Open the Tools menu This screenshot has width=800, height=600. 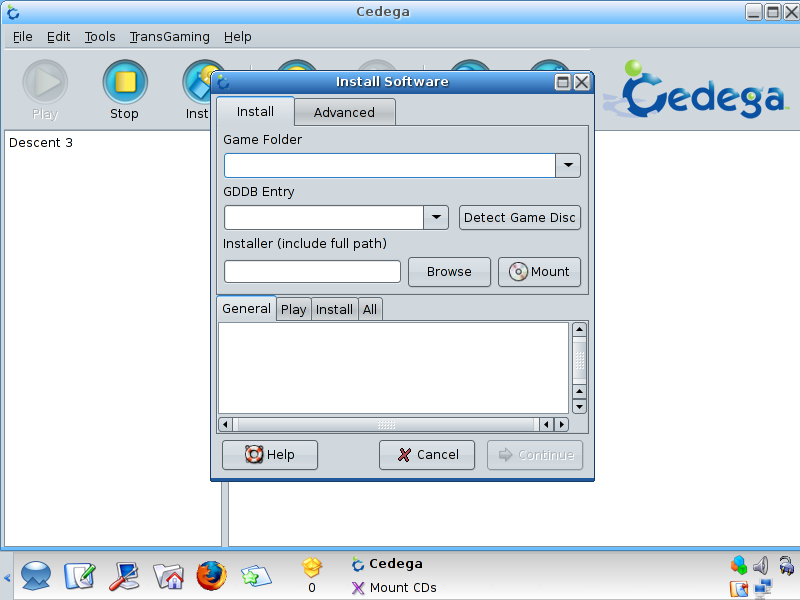(100, 37)
